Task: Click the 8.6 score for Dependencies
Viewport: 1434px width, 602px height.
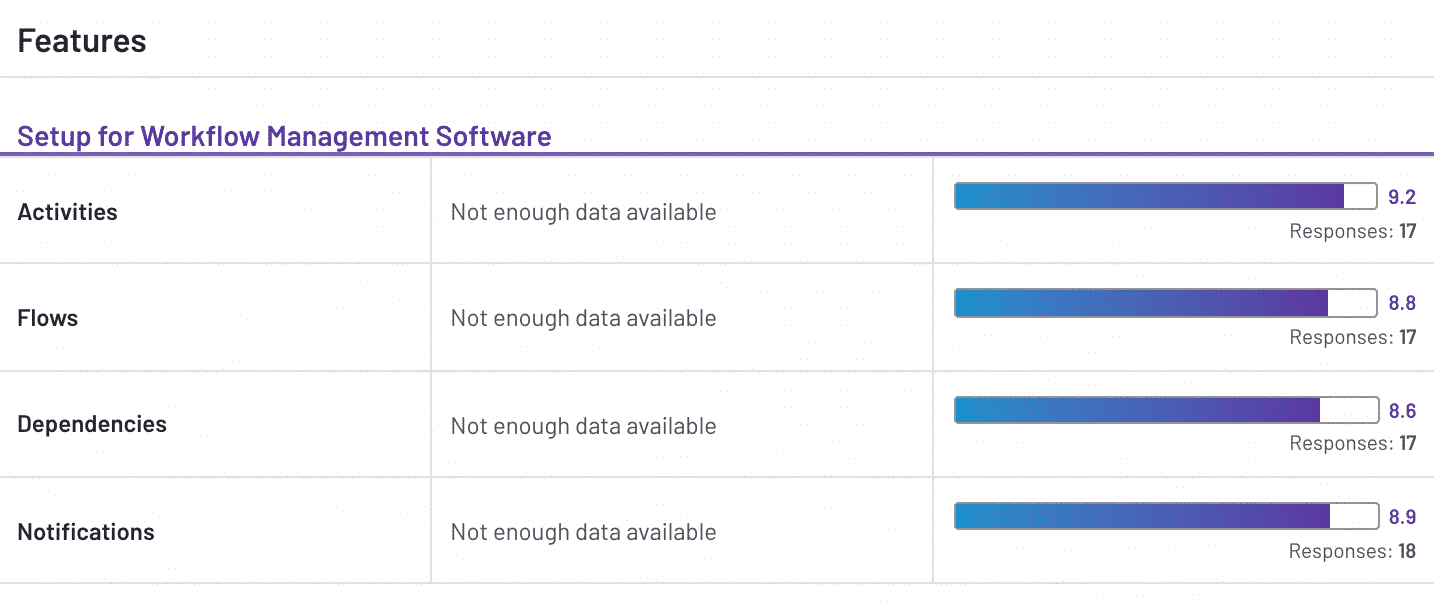Action: [x=1402, y=411]
